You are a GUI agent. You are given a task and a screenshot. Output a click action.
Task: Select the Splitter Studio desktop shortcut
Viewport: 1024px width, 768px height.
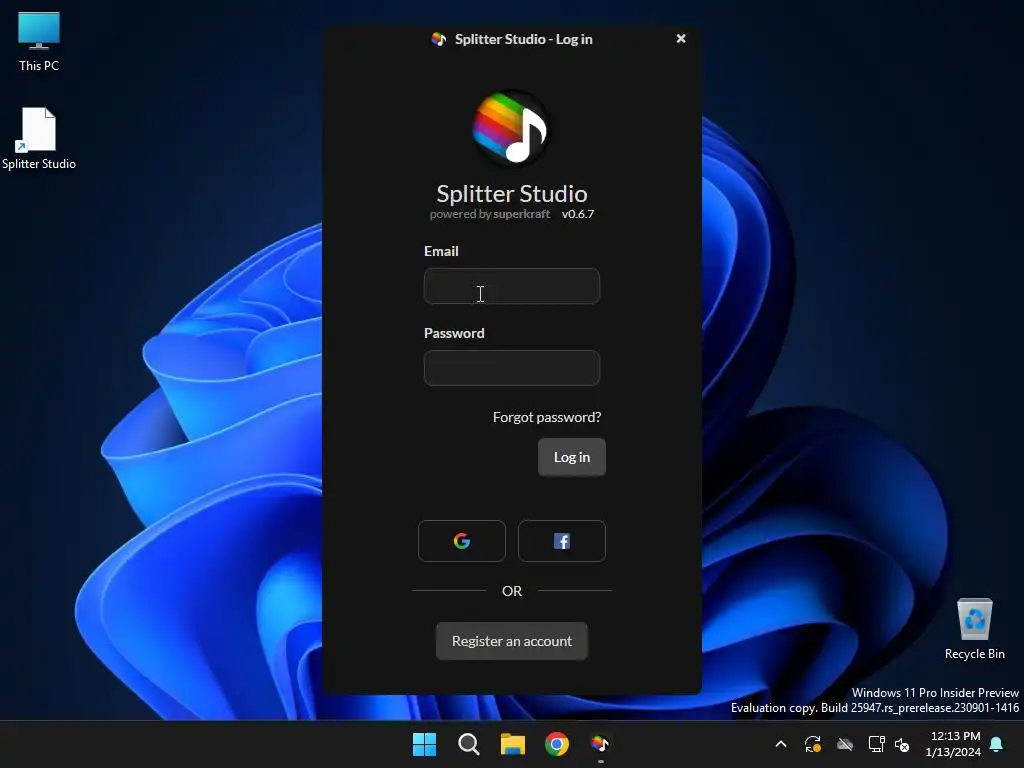[x=39, y=139]
